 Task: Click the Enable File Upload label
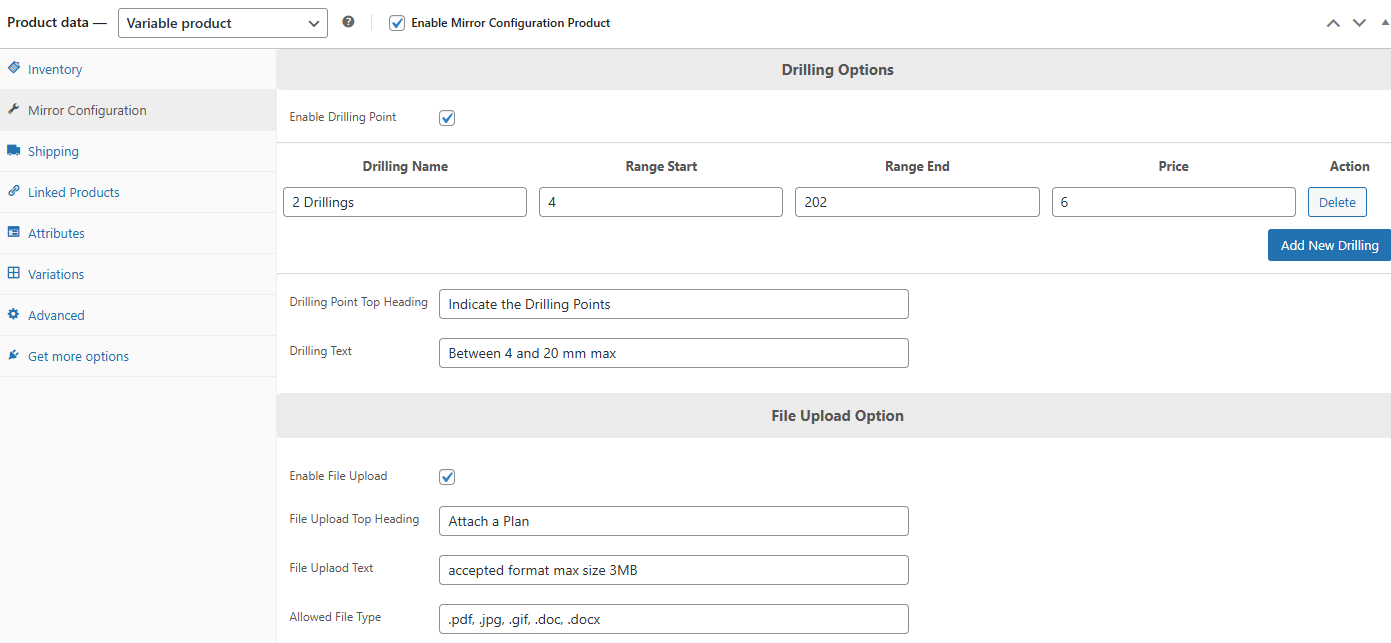click(338, 476)
